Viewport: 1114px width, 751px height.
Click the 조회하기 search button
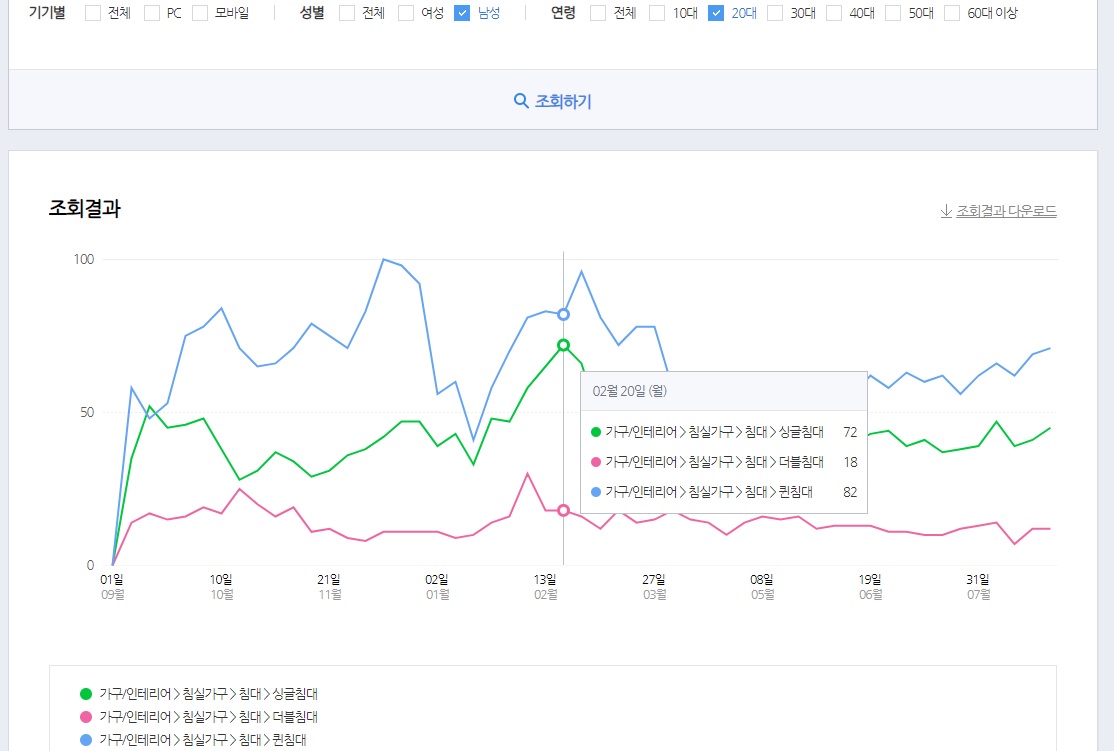pos(553,101)
